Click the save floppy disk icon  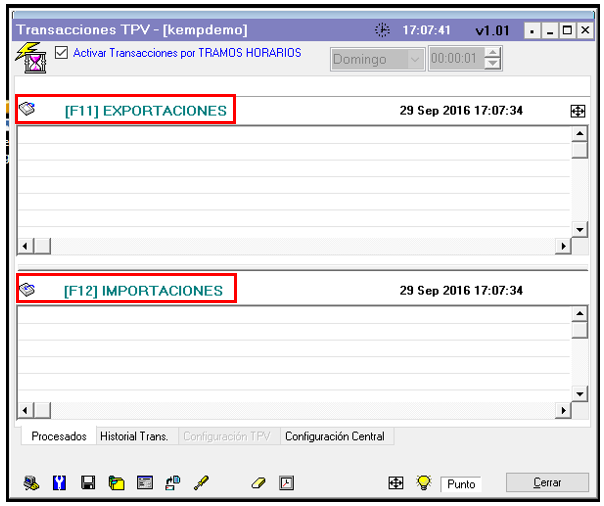[x=88, y=483]
